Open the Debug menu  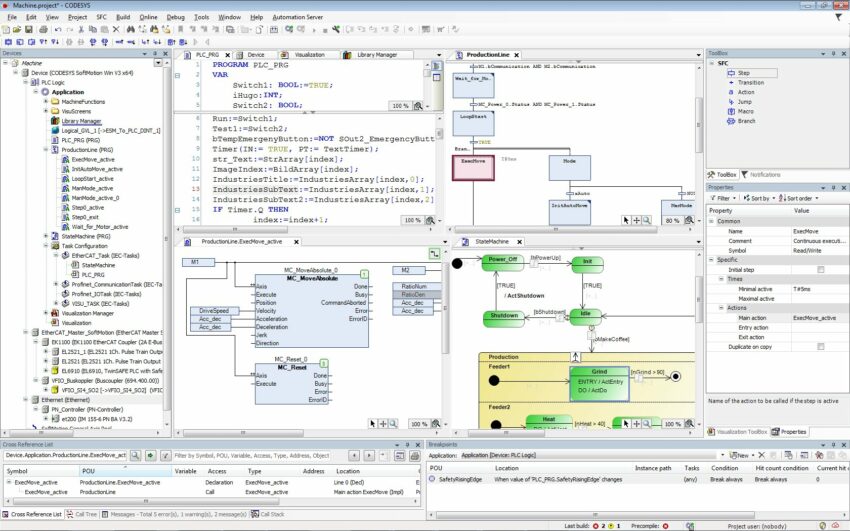click(175, 17)
